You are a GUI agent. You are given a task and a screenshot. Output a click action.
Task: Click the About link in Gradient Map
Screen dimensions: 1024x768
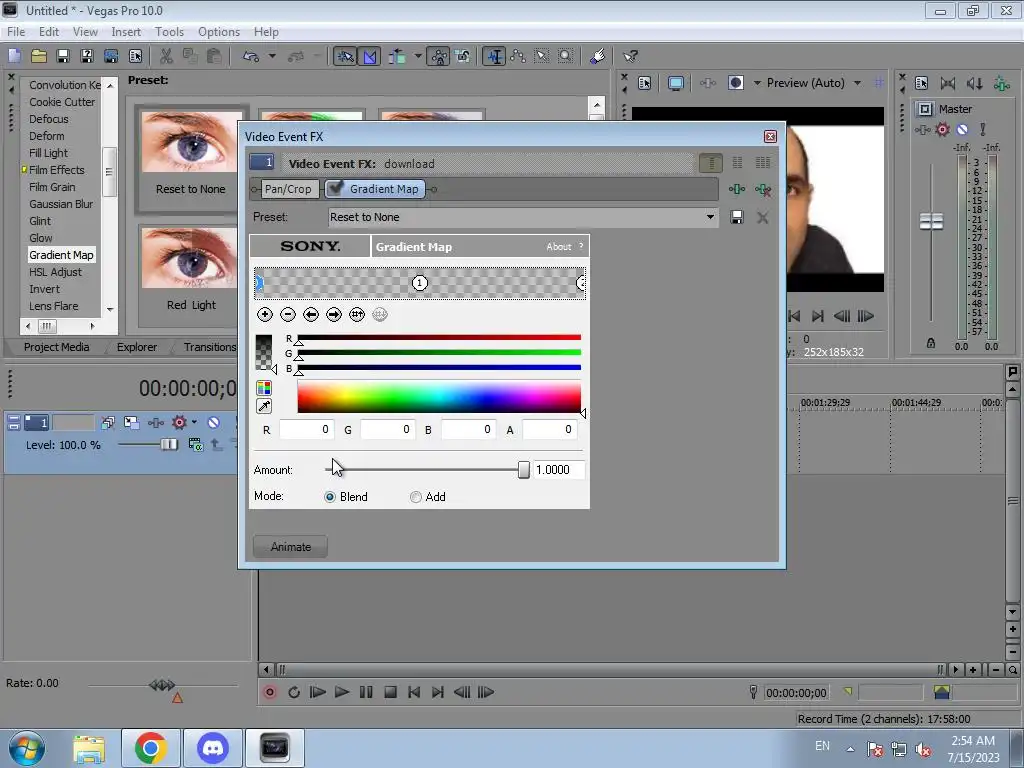point(558,247)
